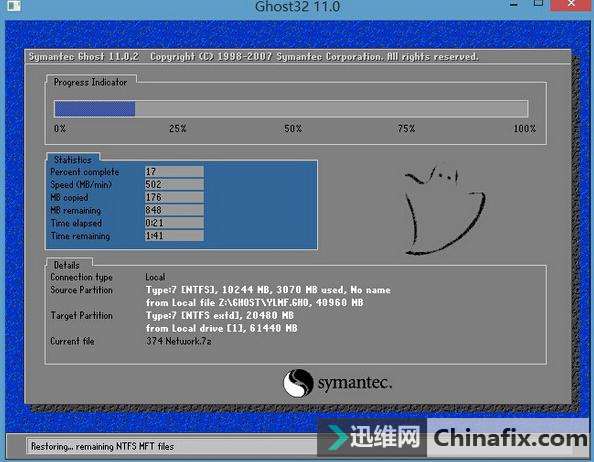Click the Local connection value
594x462 pixels.
coord(155,277)
